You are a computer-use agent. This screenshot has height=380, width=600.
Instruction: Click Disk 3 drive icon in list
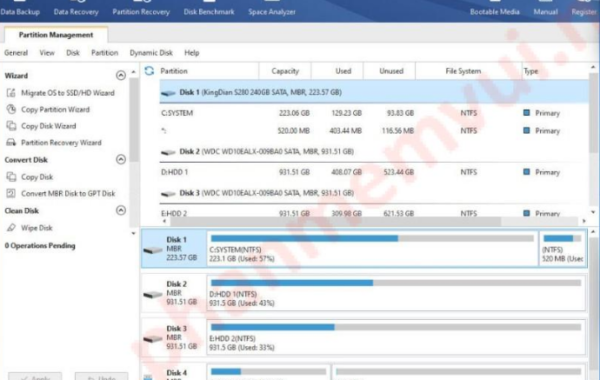click(168, 194)
